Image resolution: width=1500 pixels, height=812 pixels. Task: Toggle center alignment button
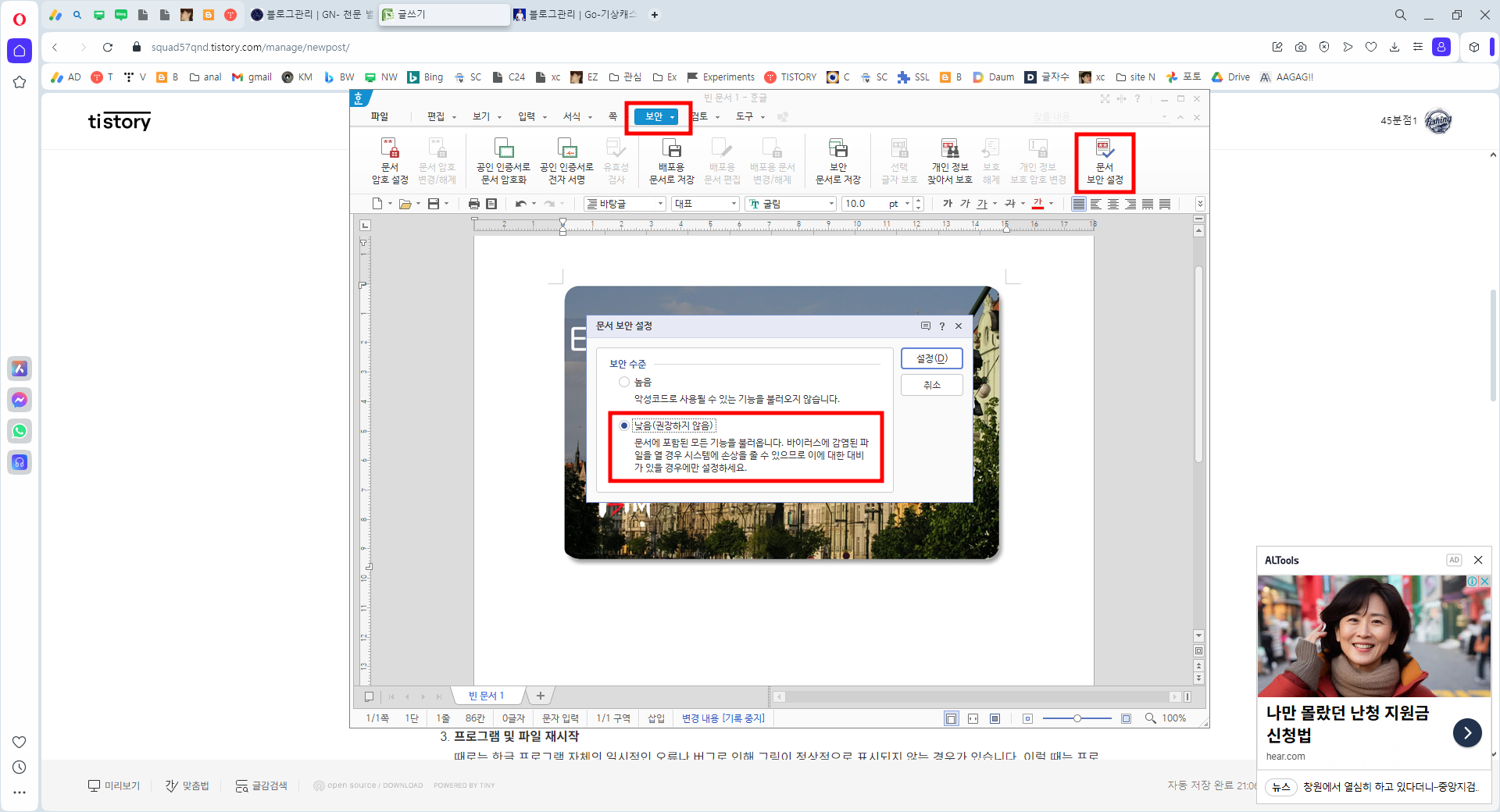click(1112, 204)
